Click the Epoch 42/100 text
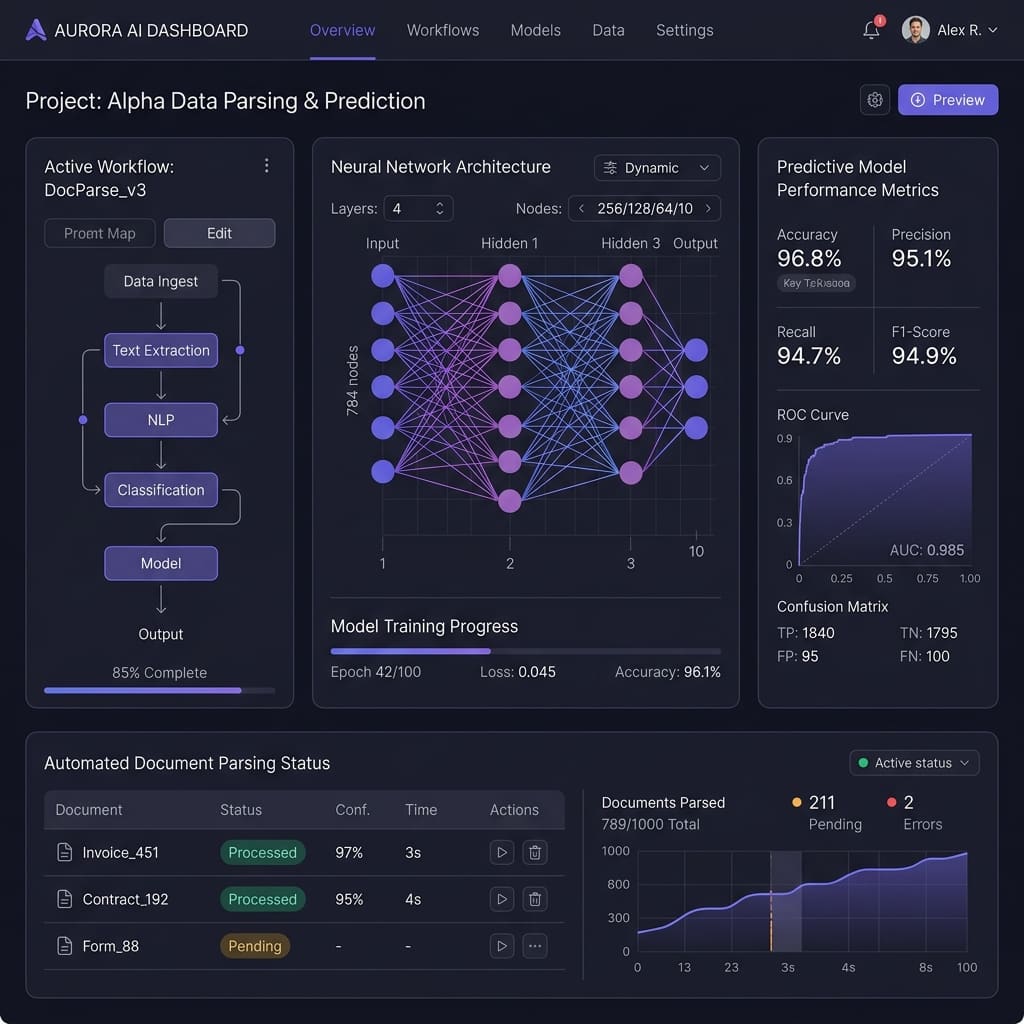This screenshot has height=1024, width=1024. click(376, 672)
